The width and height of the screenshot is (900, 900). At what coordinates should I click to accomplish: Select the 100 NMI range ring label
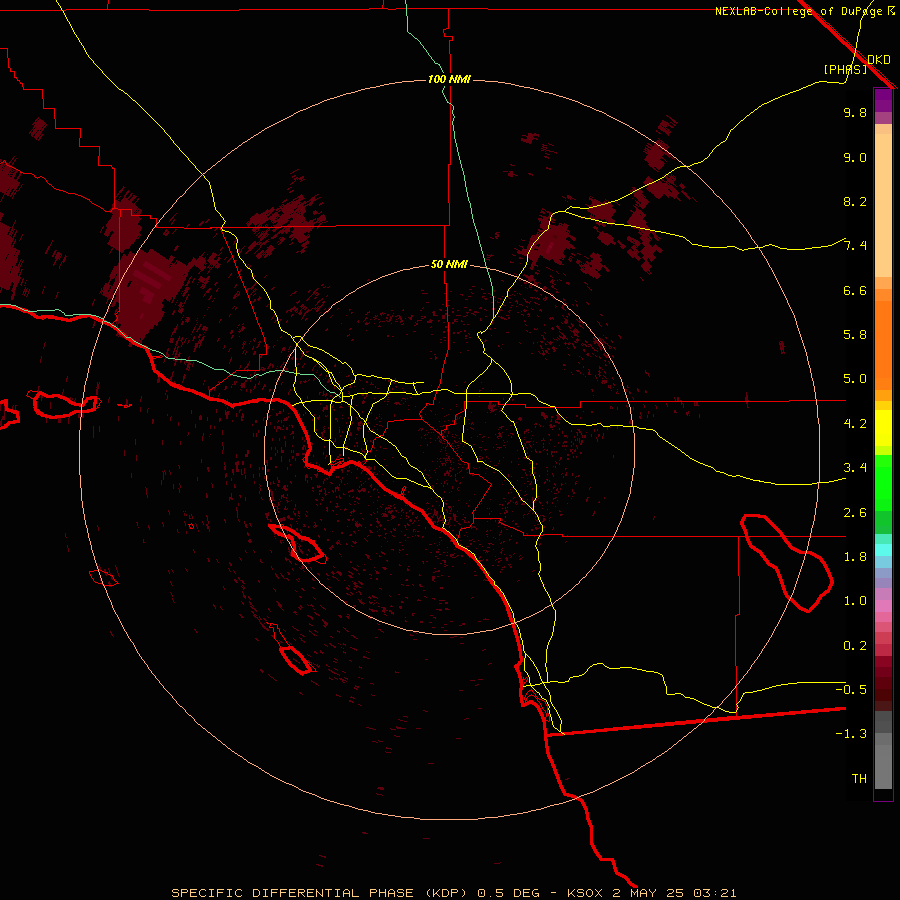(449, 79)
